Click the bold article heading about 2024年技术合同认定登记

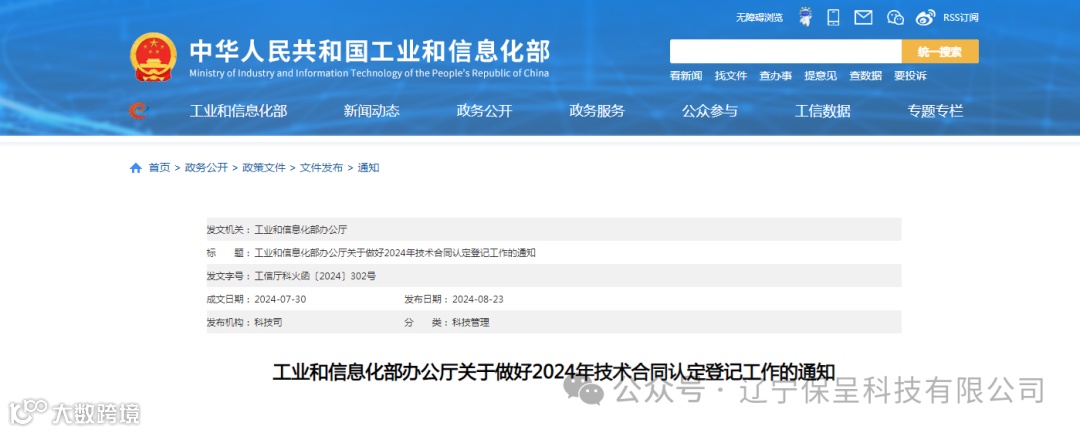(x=554, y=372)
